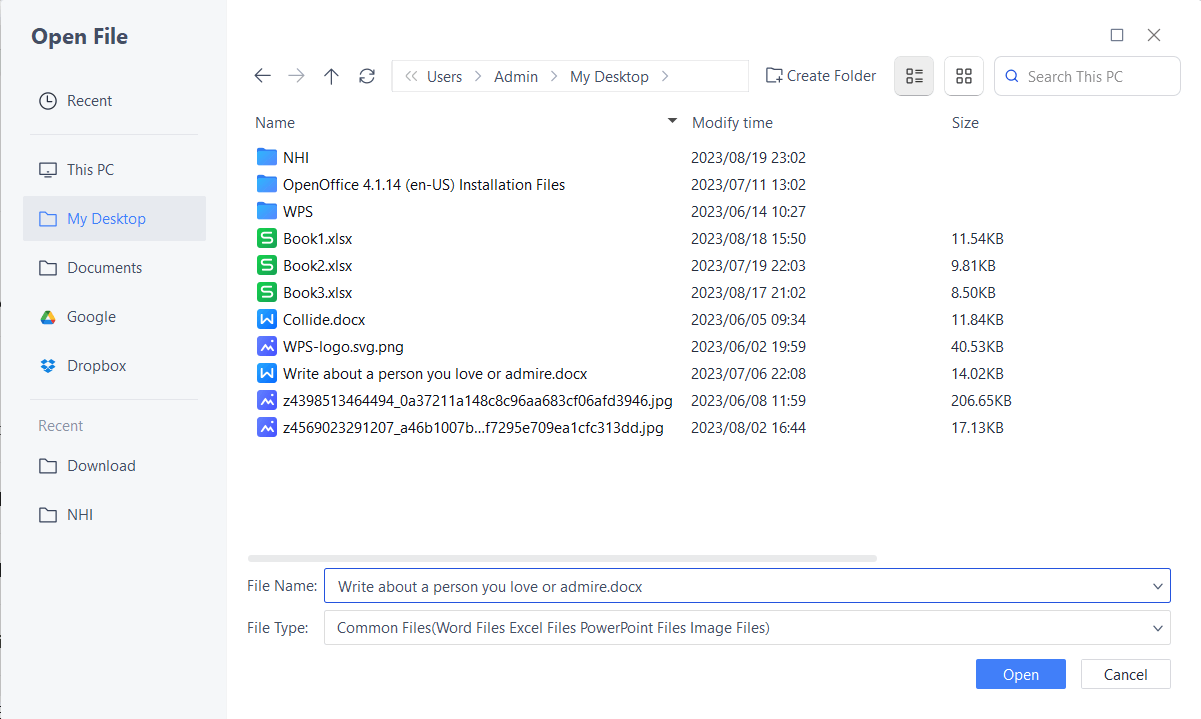Toggle the Name column sort order
Image resolution: width=1201 pixels, height=719 pixels.
[671, 121]
